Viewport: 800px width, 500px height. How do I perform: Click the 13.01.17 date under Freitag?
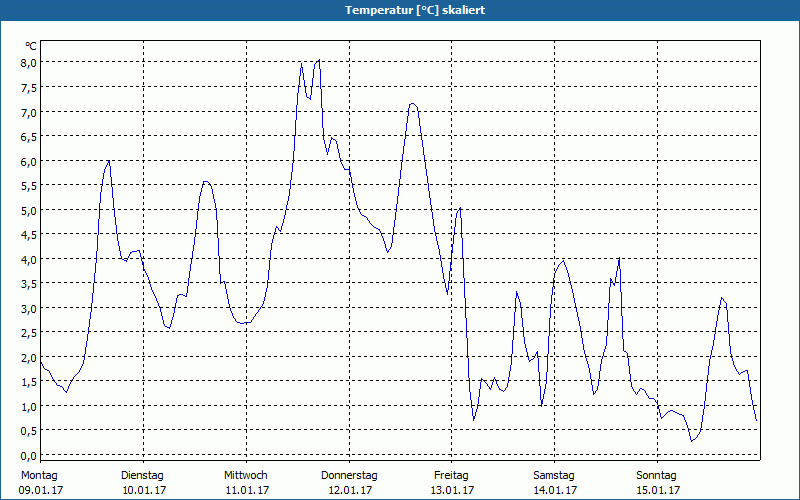452,490
